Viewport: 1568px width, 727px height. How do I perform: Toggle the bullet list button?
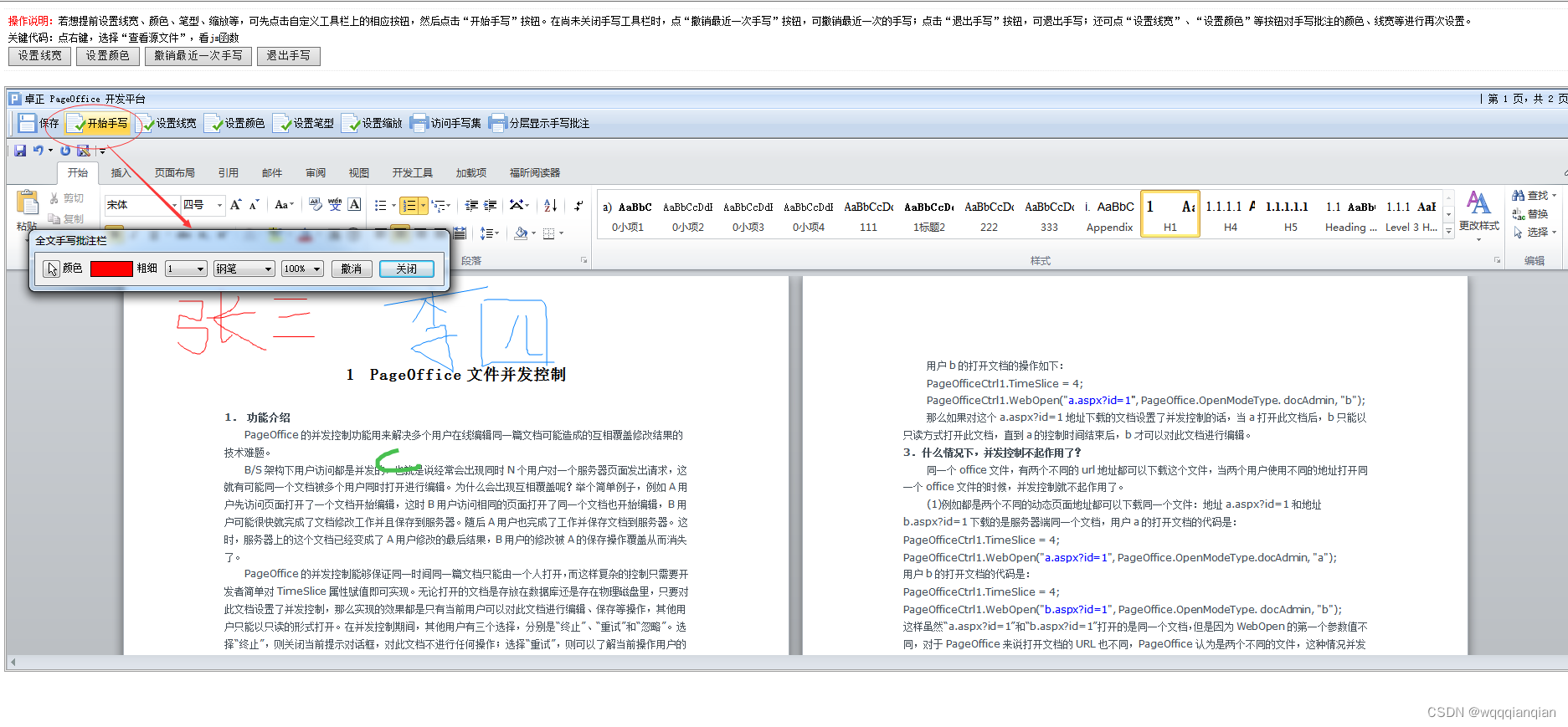point(381,205)
